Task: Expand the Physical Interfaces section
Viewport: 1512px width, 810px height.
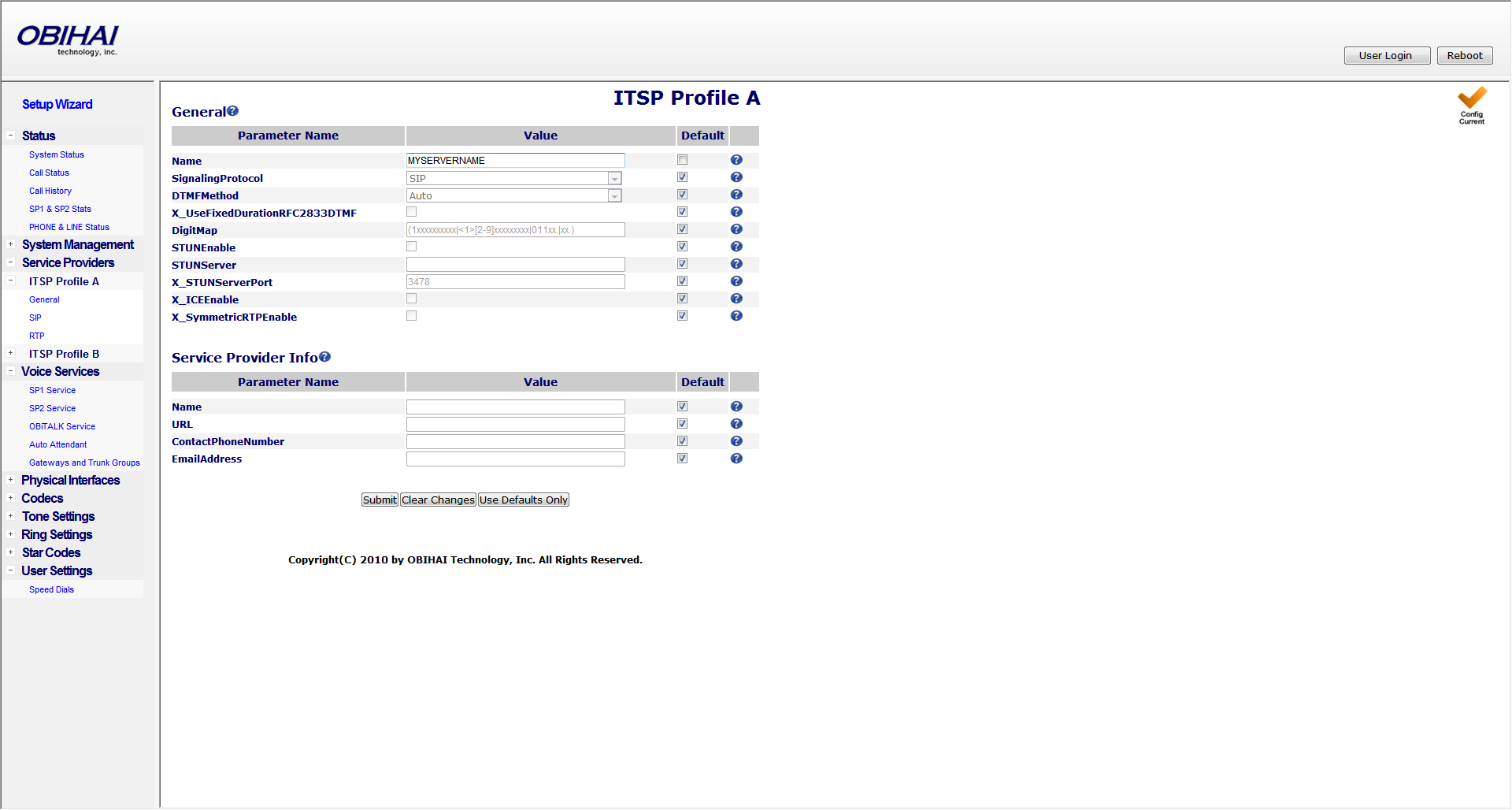Action: [11, 480]
